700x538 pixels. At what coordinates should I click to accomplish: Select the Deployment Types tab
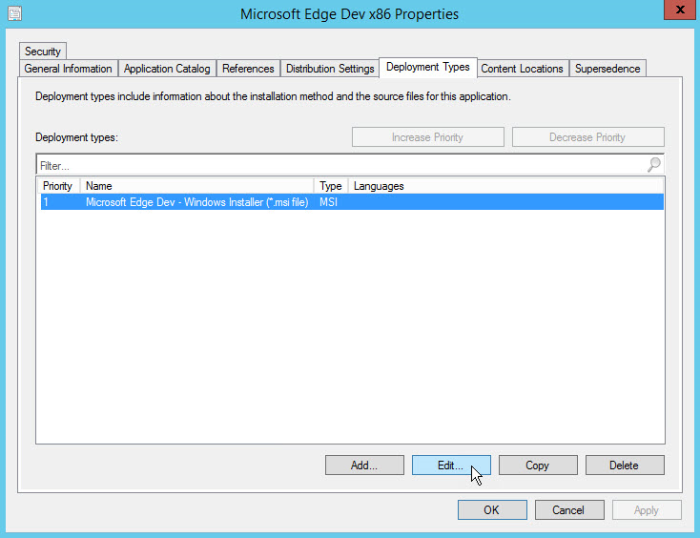point(428,67)
